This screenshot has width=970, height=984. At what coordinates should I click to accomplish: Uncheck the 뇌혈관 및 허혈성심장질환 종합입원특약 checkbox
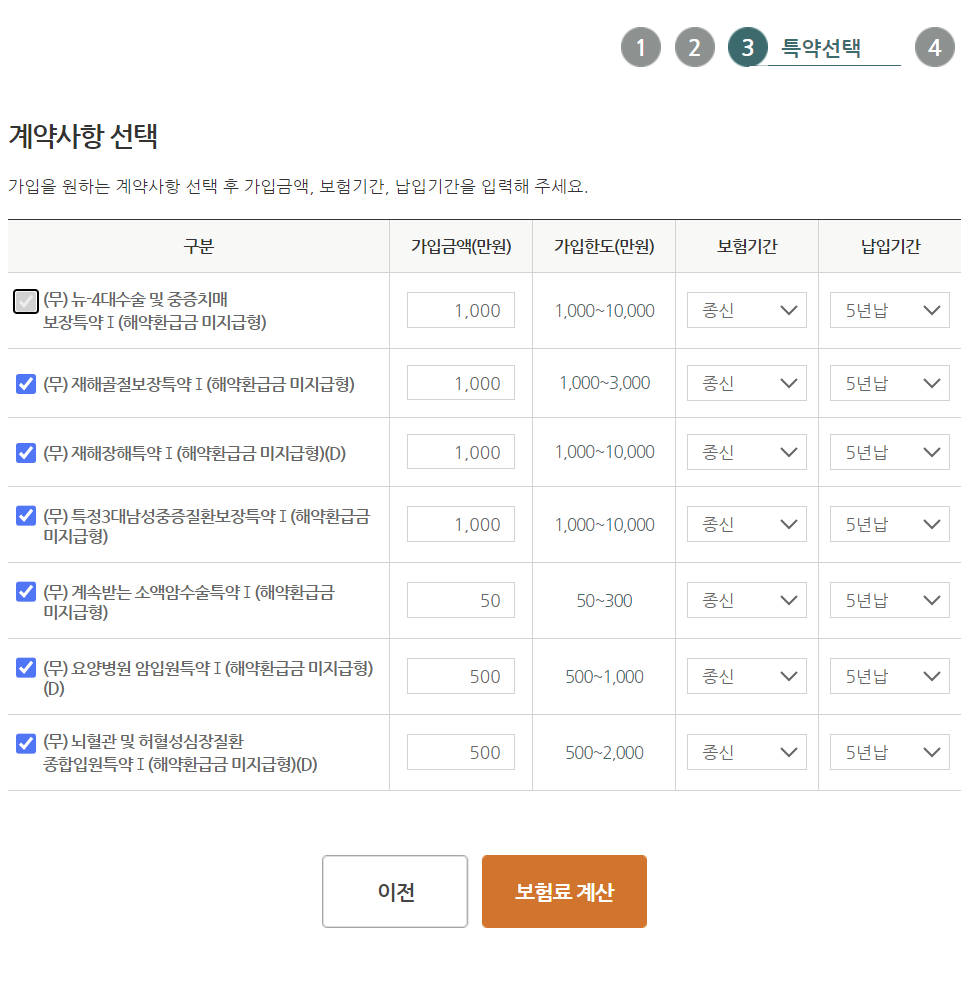[x=26, y=743]
